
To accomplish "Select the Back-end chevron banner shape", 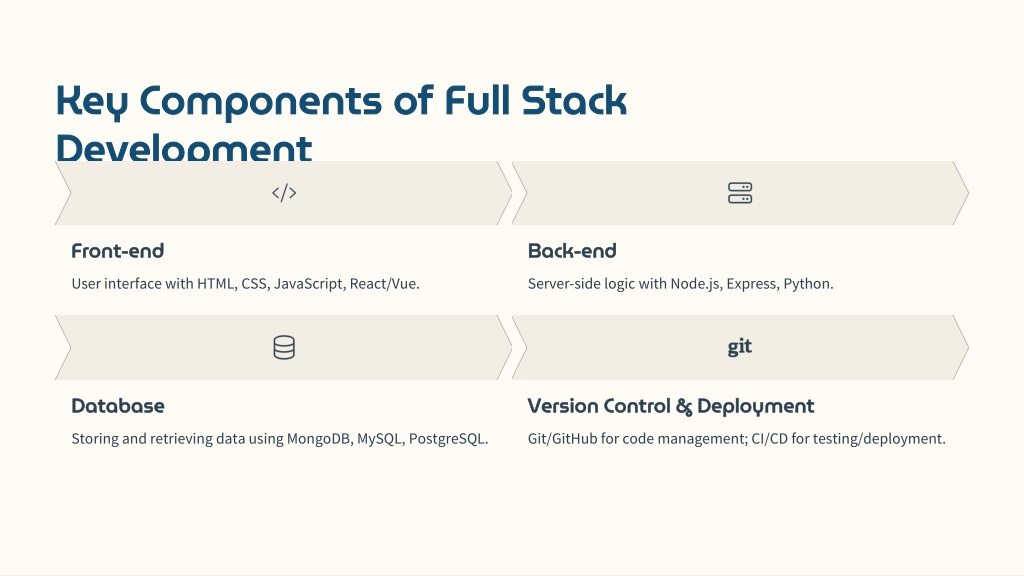I will pos(740,193).
